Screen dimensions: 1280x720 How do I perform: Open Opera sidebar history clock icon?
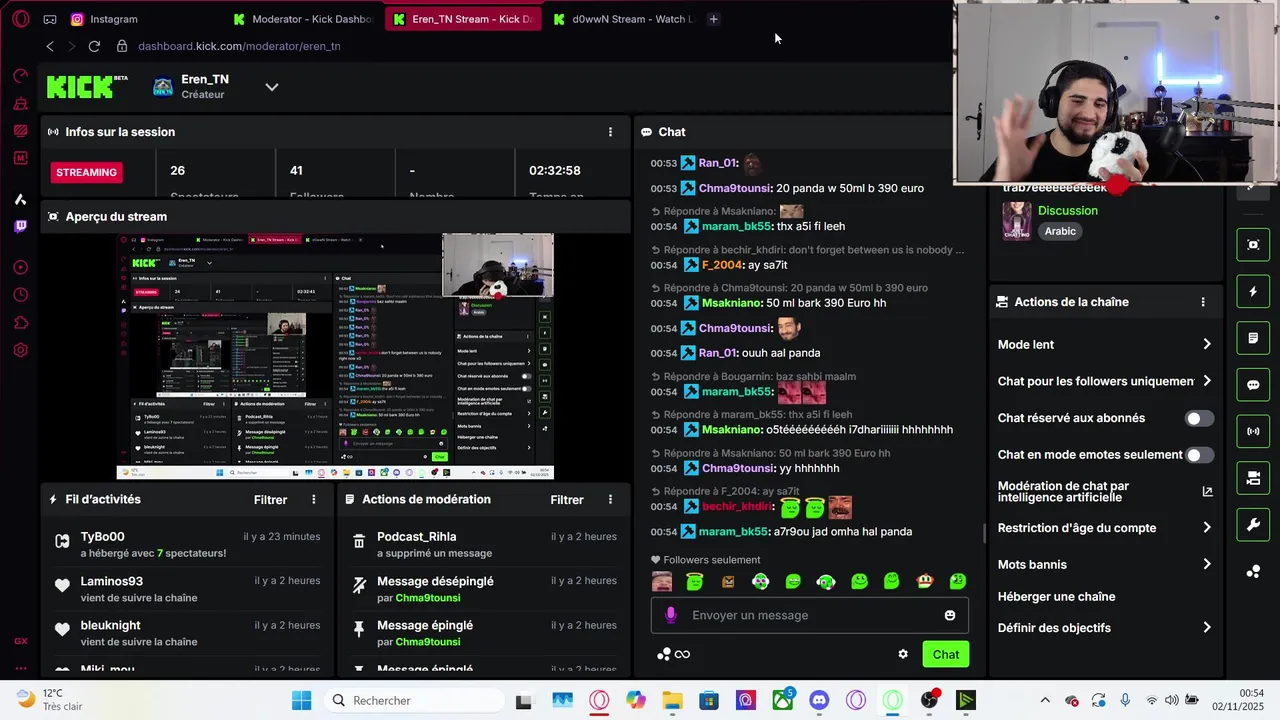[20, 295]
